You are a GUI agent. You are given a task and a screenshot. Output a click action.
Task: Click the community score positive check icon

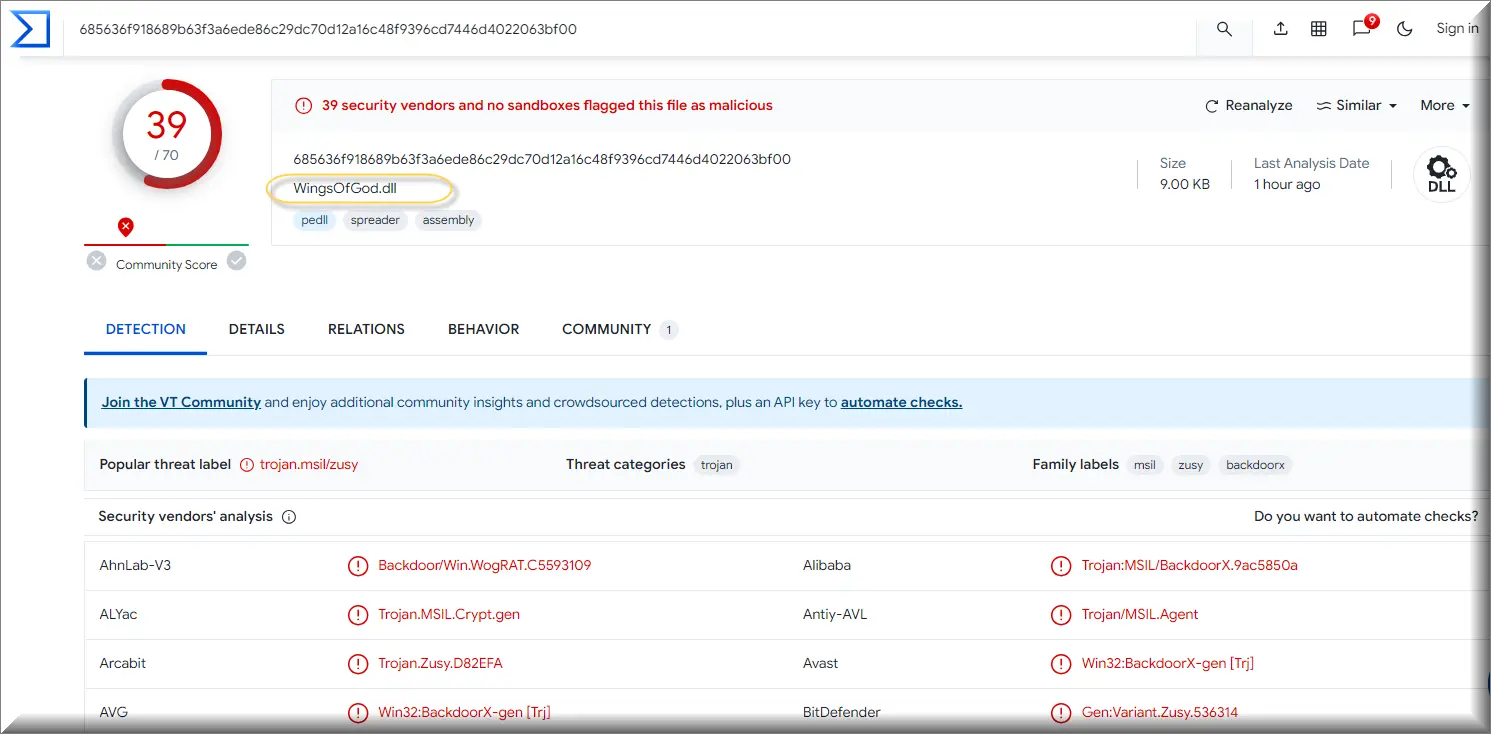pyautogui.click(x=236, y=261)
